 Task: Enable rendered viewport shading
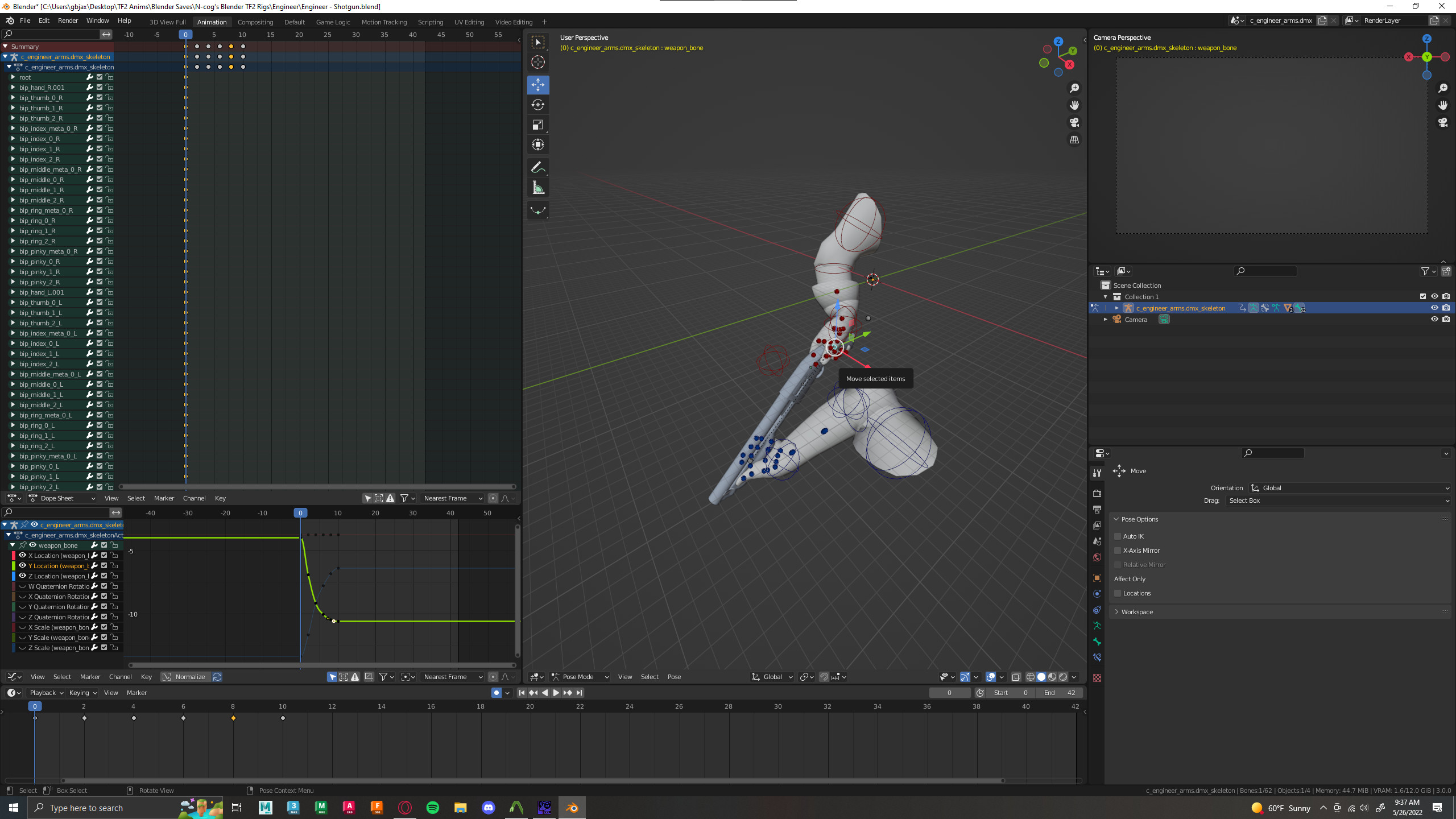[1062, 676]
